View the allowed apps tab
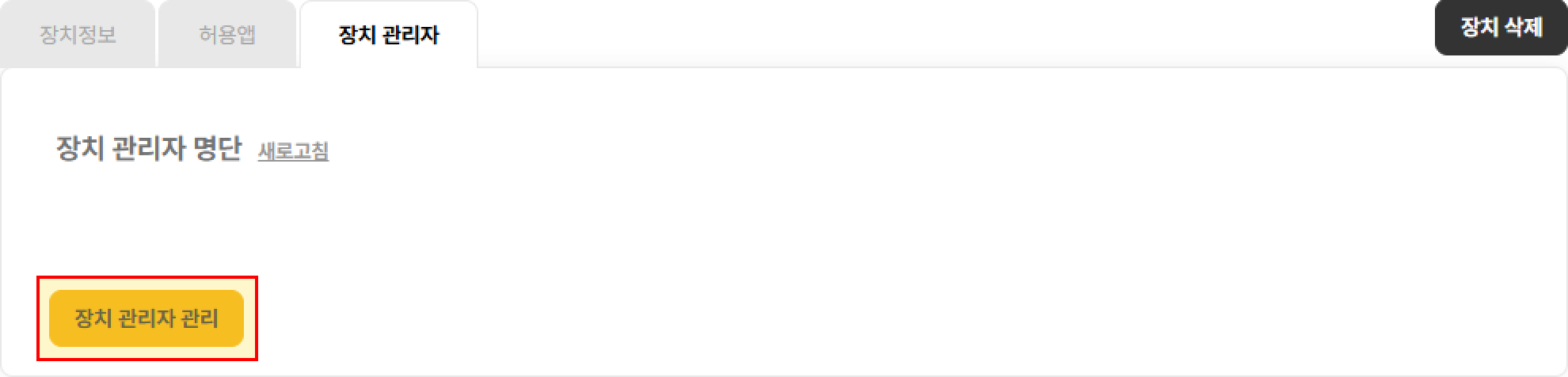This screenshot has width=1568, height=377. (x=227, y=35)
